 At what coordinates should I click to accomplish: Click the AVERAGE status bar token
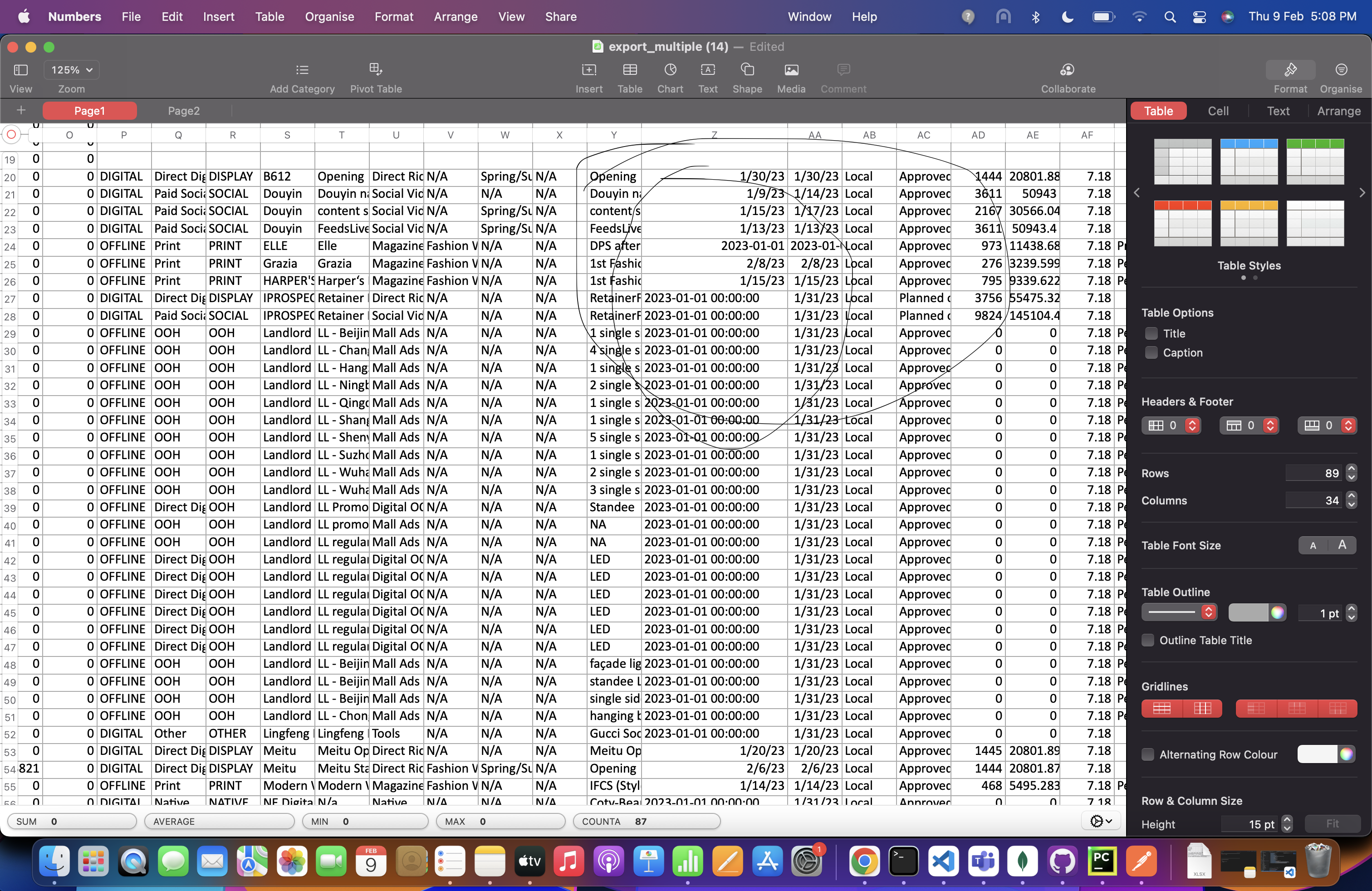[219, 821]
